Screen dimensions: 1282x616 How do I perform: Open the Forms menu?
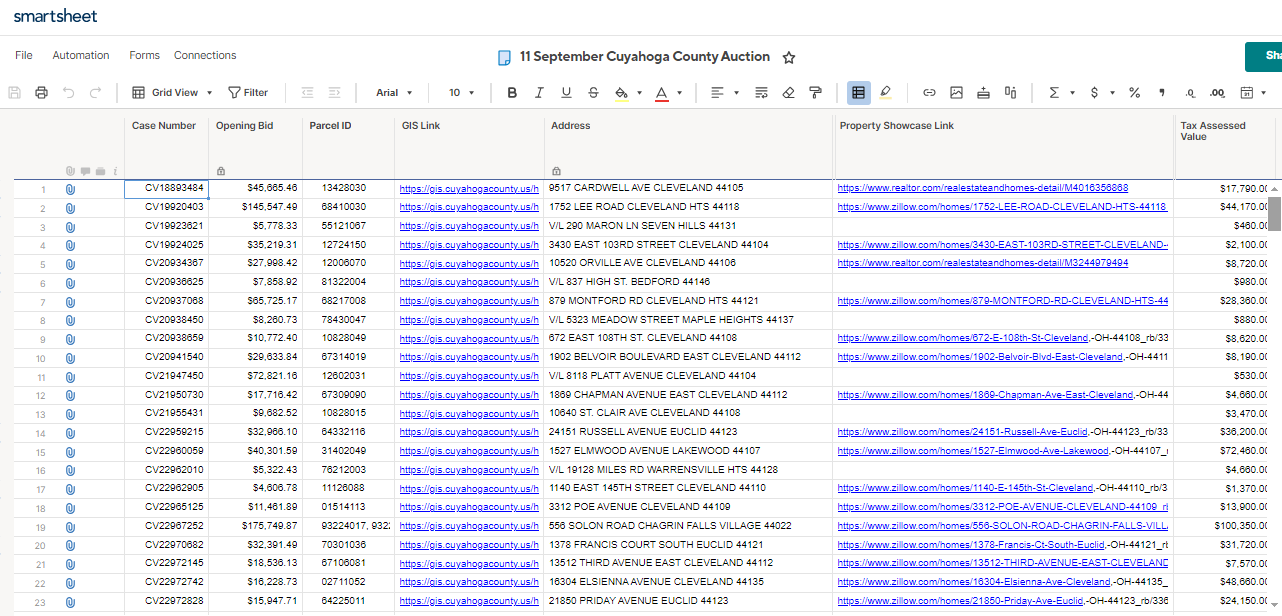pos(144,56)
